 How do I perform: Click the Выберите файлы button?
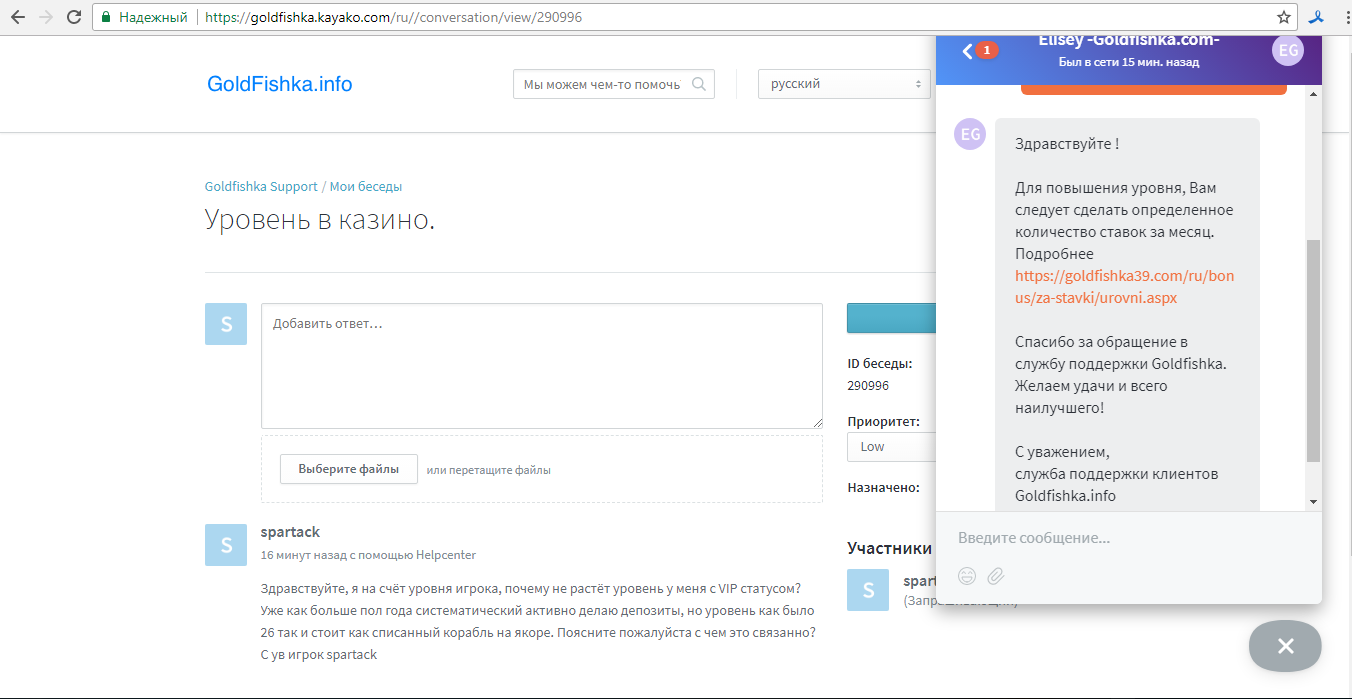[349, 469]
